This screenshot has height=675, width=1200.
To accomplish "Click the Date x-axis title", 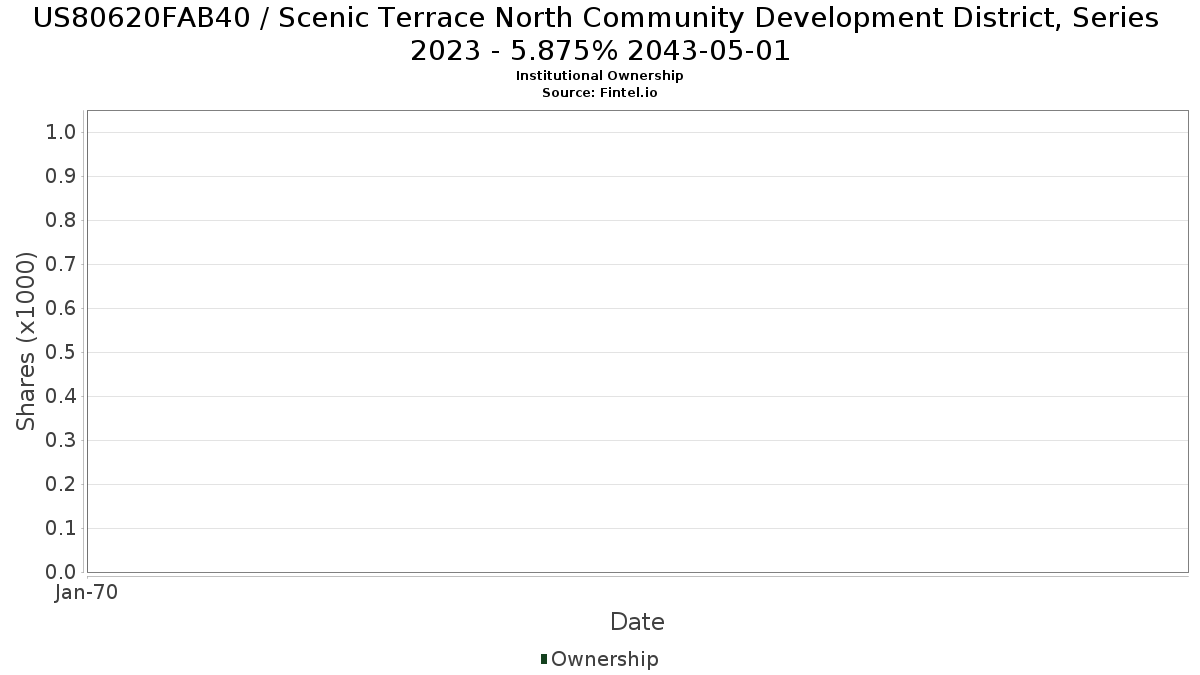I will 637,622.
